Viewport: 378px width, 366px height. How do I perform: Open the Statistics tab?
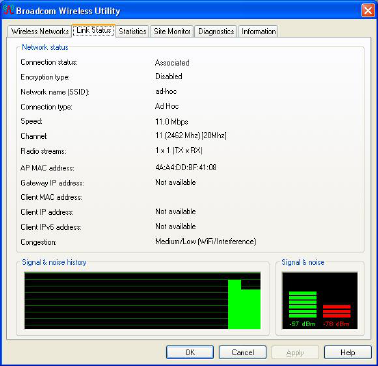coord(132,31)
